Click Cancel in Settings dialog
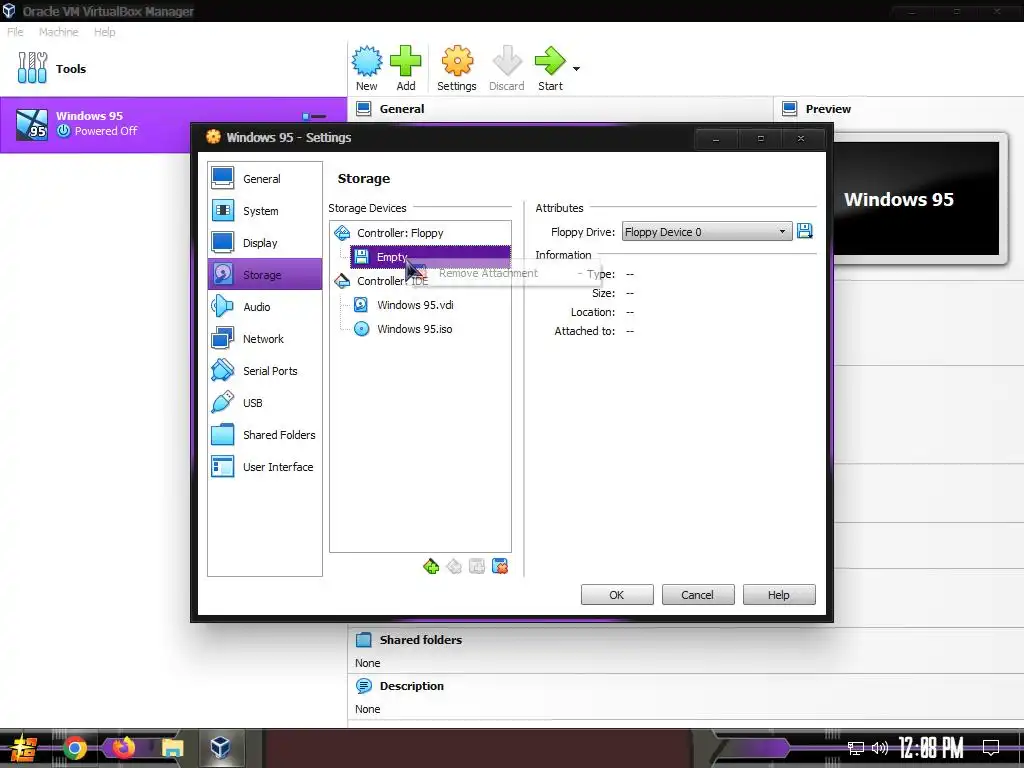The height and width of the screenshot is (768, 1024). coord(698,595)
